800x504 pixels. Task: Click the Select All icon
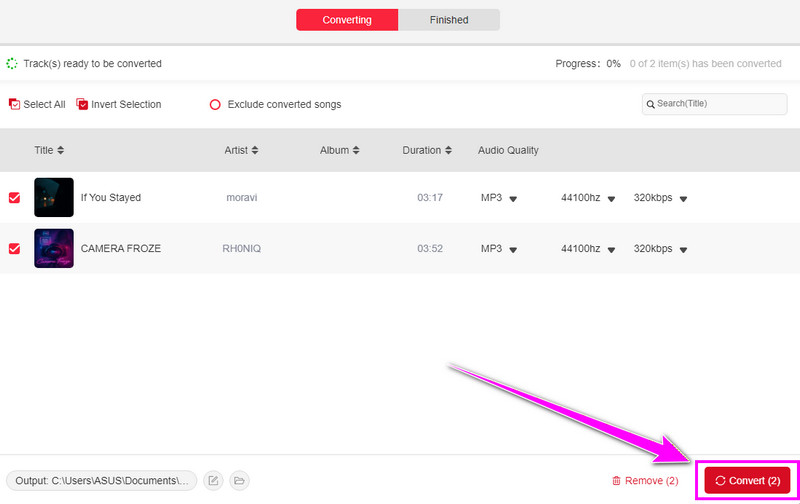(14, 104)
